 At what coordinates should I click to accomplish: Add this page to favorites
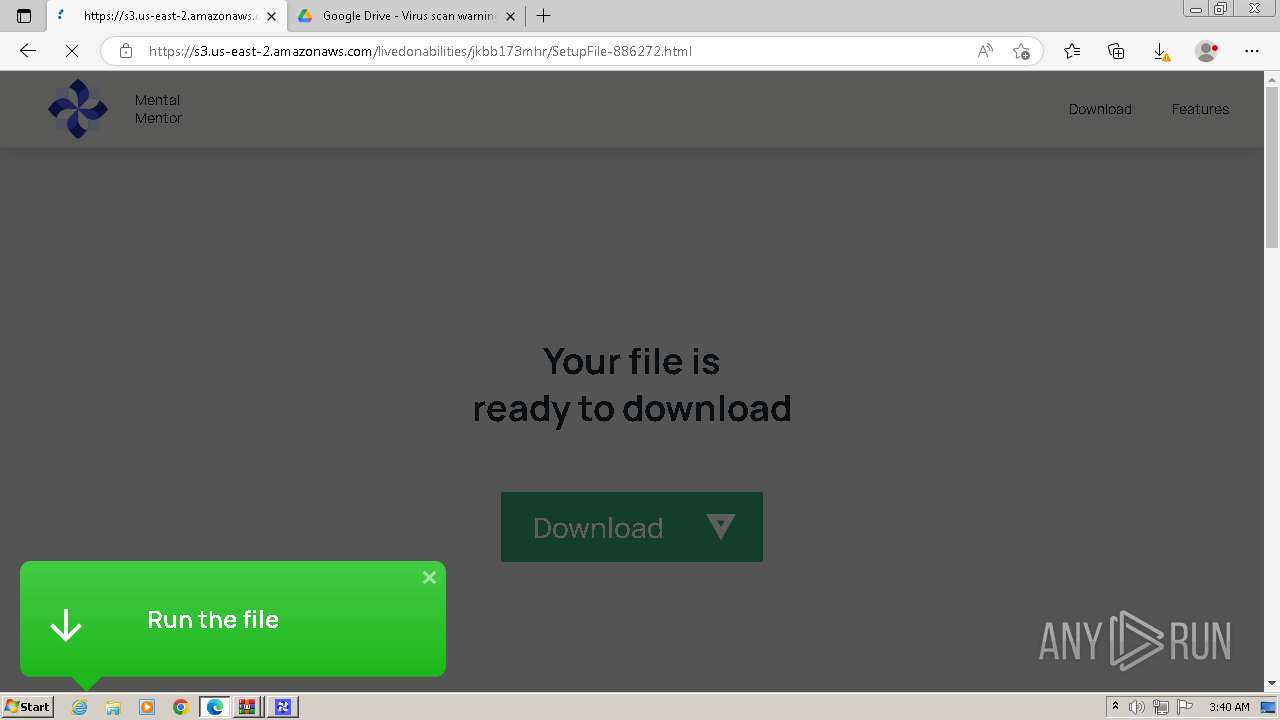tap(1021, 51)
